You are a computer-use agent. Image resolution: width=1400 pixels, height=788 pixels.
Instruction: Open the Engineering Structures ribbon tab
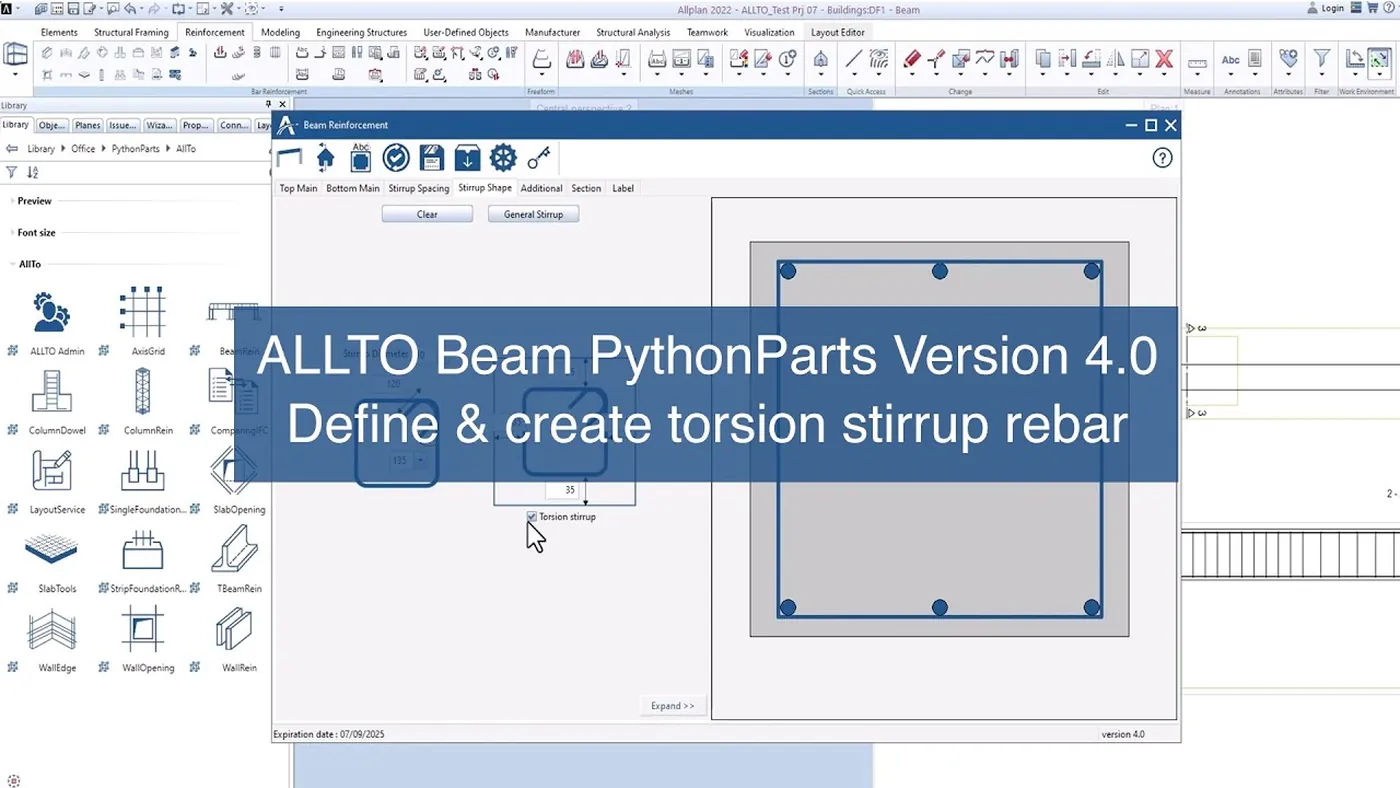(362, 32)
